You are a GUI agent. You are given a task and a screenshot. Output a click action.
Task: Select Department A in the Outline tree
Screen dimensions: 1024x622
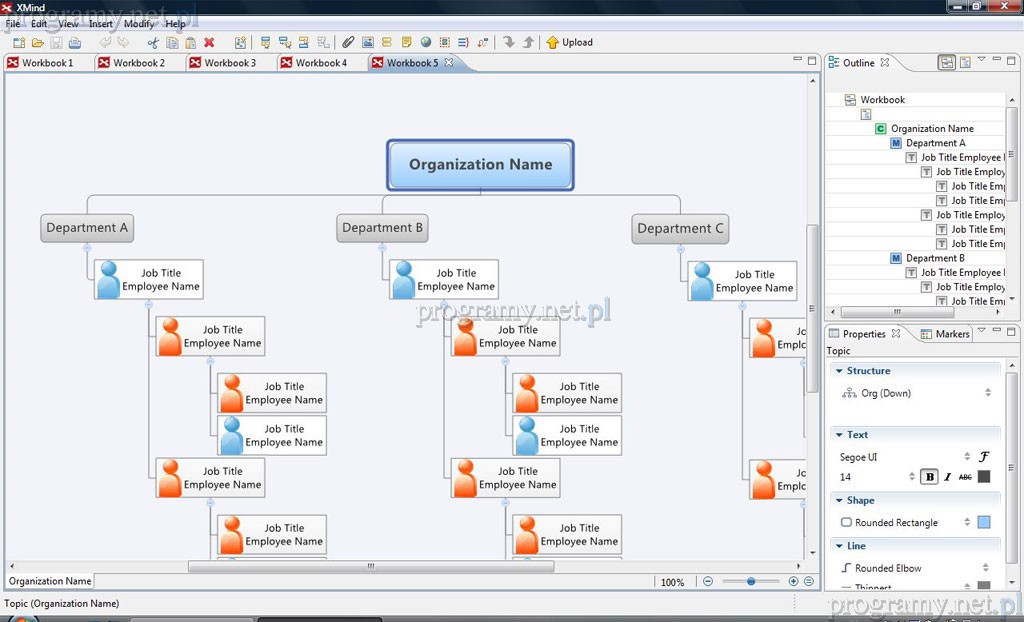pyautogui.click(x=935, y=143)
